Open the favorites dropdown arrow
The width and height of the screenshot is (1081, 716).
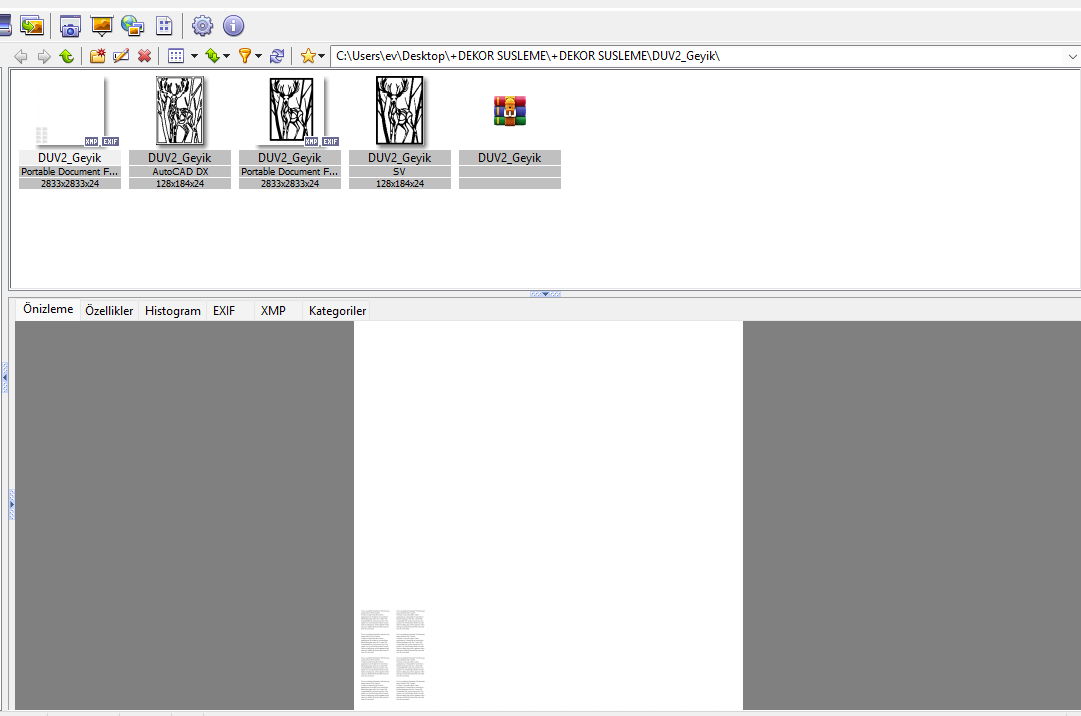[321, 56]
